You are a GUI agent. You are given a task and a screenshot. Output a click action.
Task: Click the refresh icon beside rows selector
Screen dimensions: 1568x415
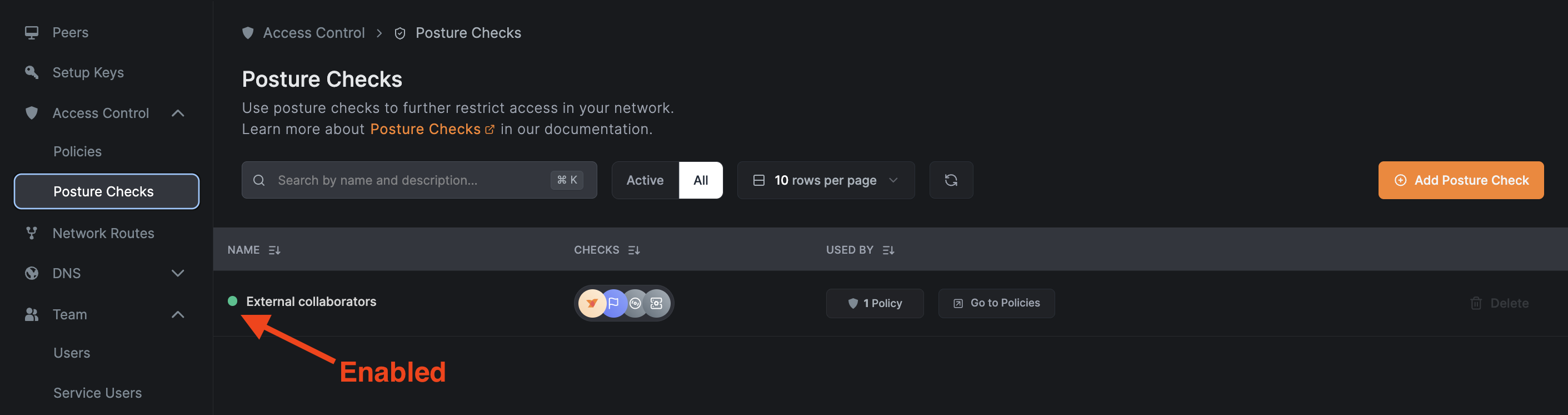[951, 180]
